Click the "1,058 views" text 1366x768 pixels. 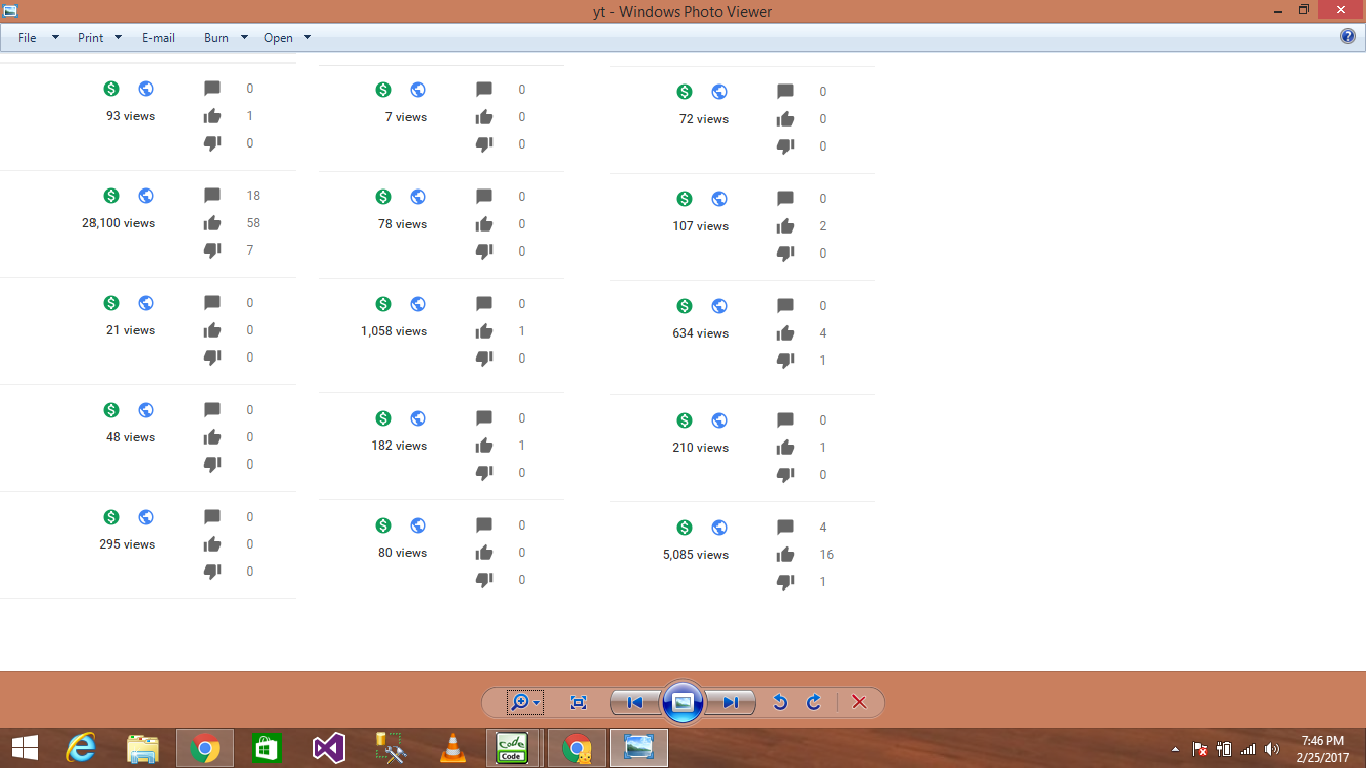394,331
